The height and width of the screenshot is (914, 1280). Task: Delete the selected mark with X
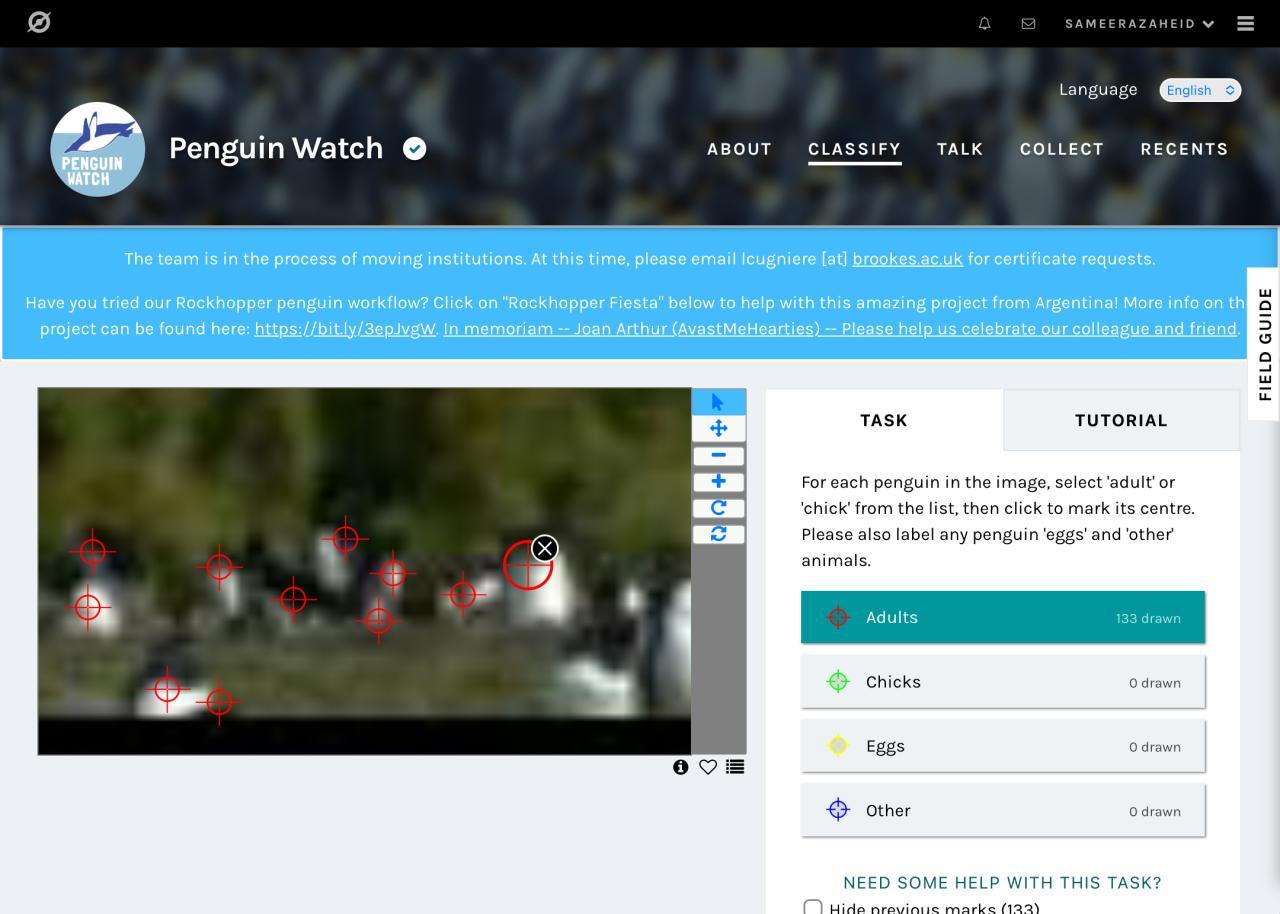545,548
